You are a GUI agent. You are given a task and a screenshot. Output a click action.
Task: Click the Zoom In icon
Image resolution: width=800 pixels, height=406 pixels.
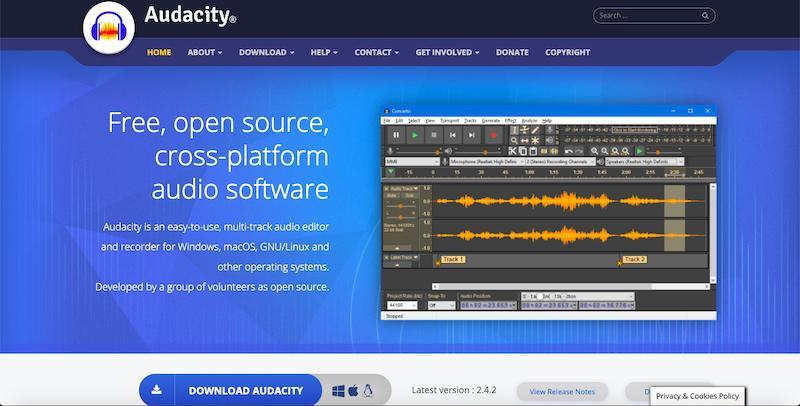tap(594, 151)
